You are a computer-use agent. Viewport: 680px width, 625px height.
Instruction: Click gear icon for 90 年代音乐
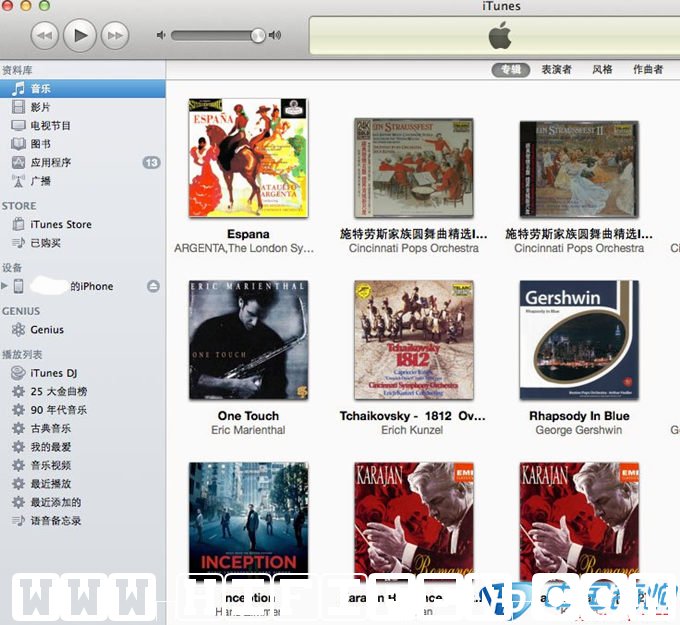tap(18, 409)
